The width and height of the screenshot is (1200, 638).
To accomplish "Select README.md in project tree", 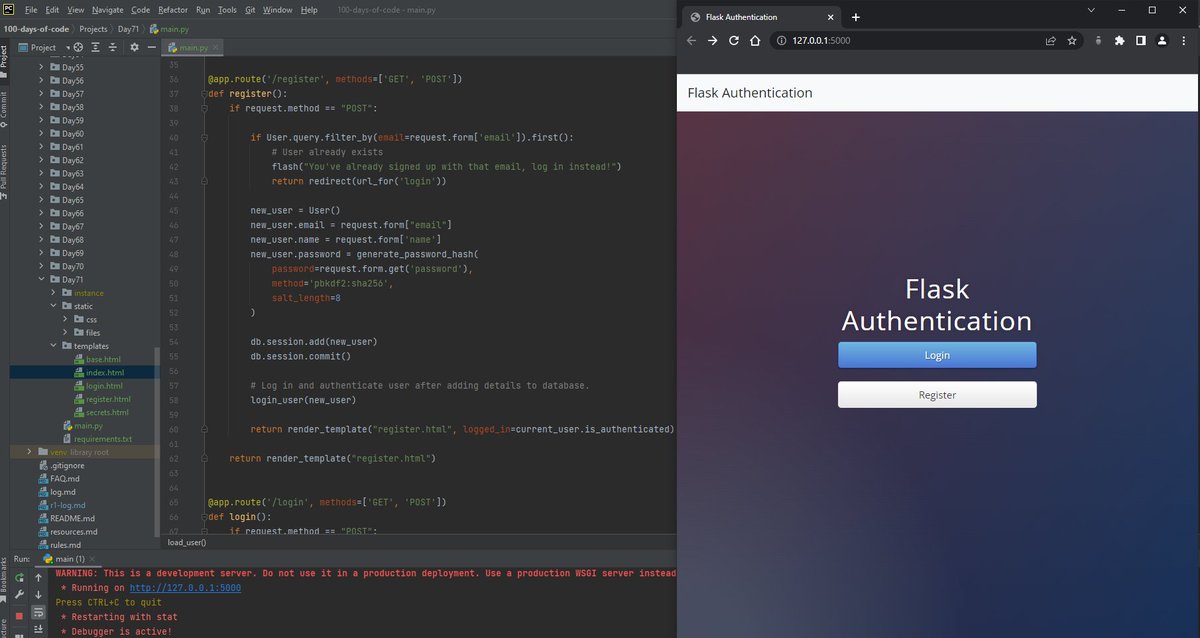I will click(72, 518).
